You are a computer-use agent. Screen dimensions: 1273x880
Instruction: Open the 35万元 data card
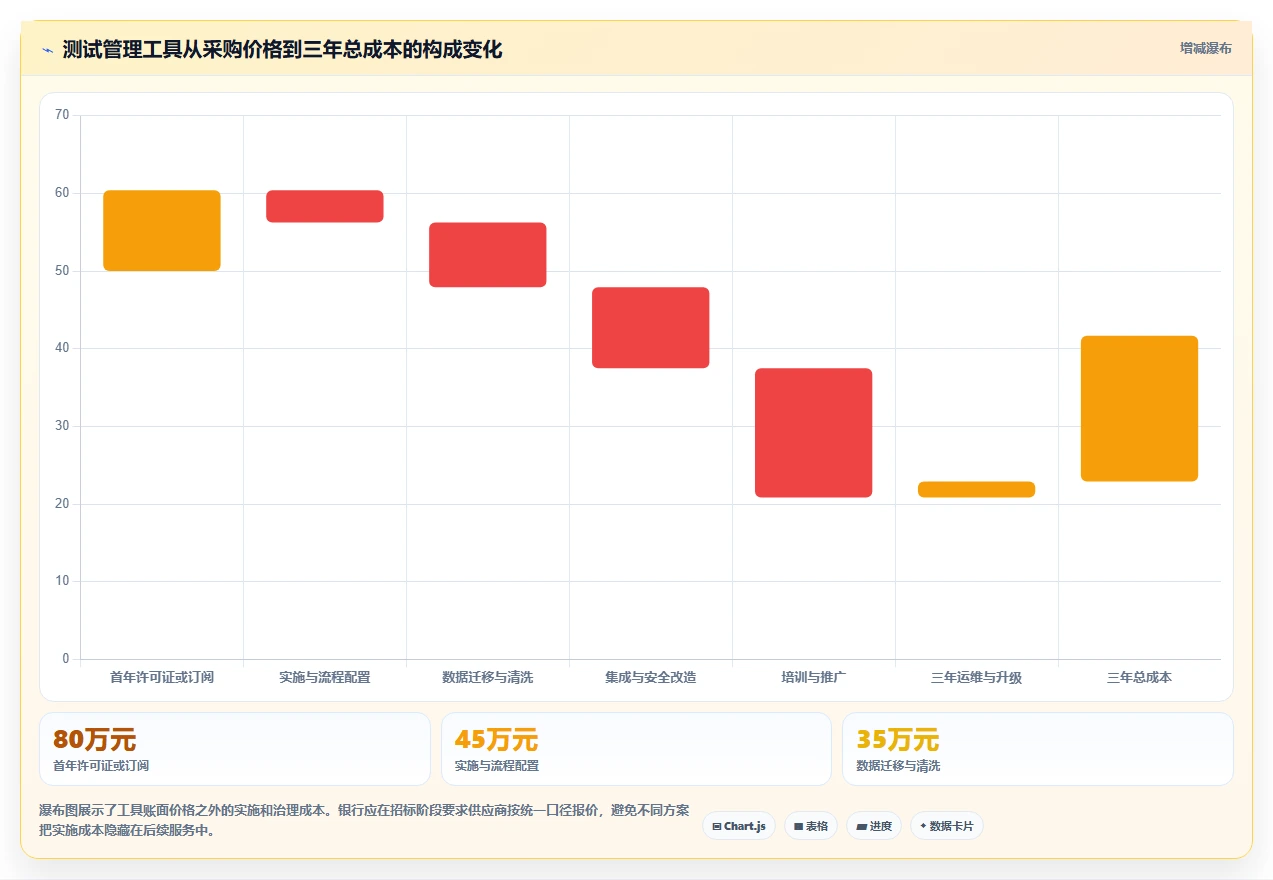click(1038, 749)
